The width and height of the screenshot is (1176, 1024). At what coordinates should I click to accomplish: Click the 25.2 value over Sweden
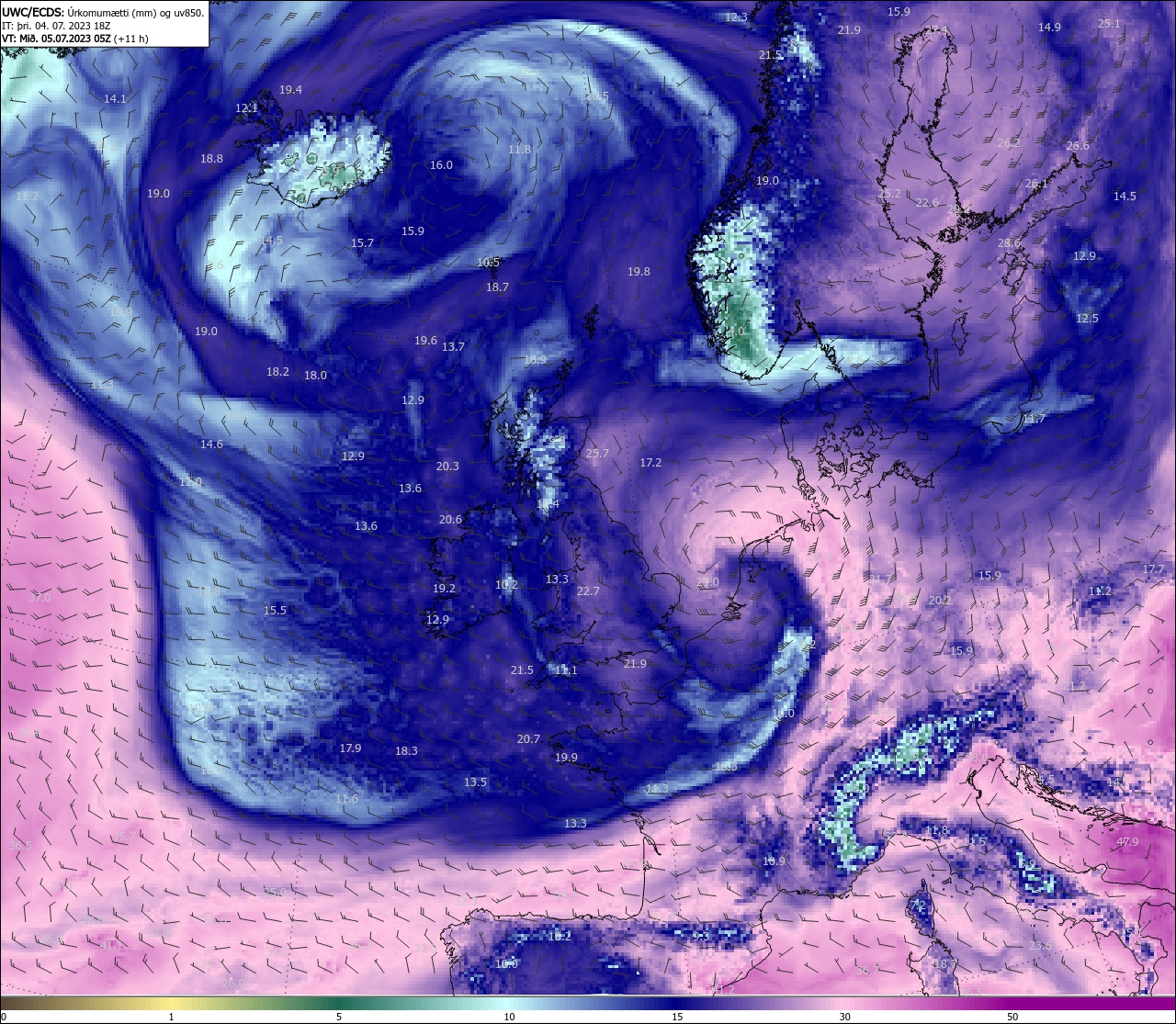(x=889, y=194)
